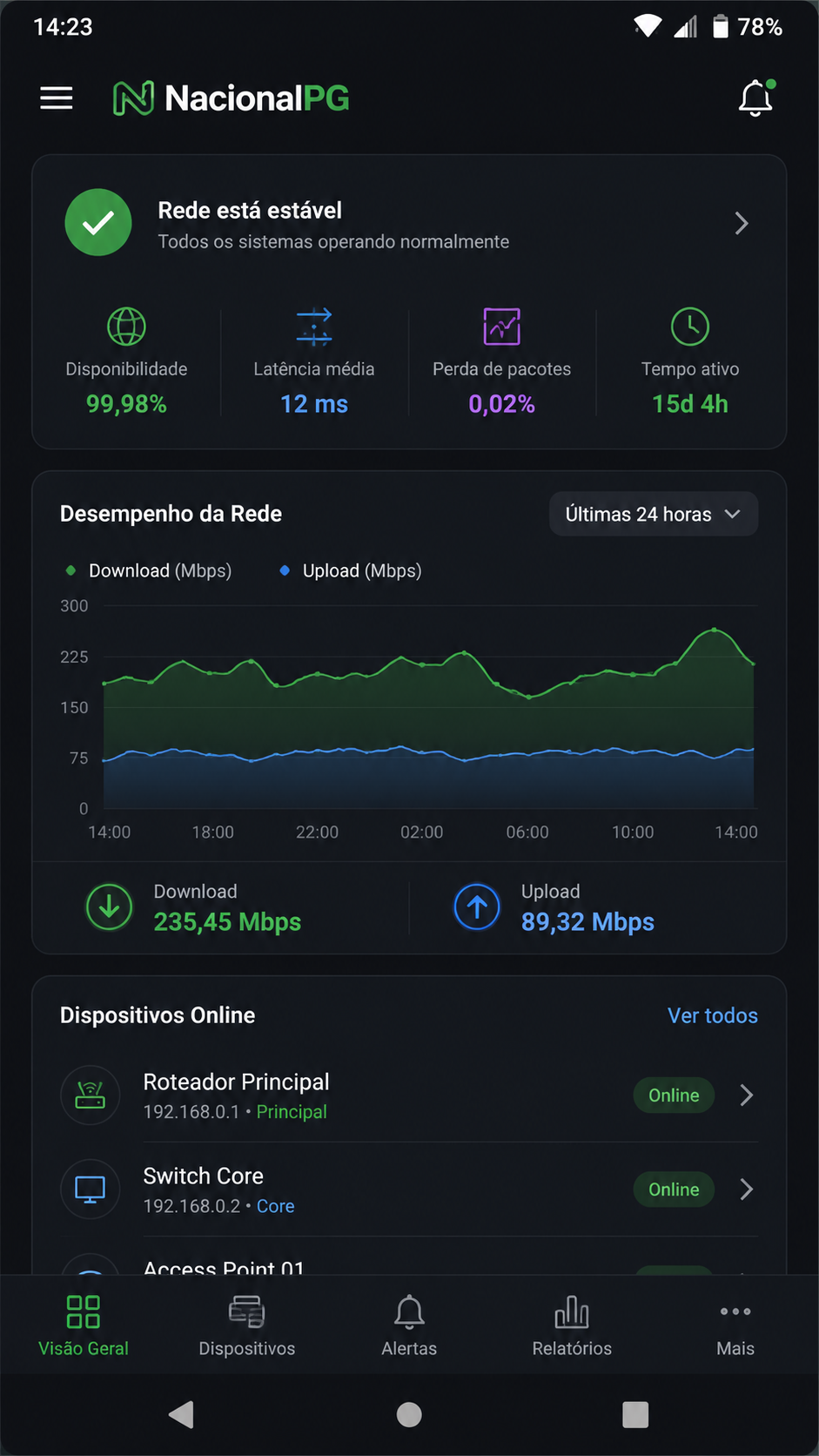This screenshot has width=819, height=1456.
Task: Switch to the Alertas tab
Action: (x=409, y=1326)
